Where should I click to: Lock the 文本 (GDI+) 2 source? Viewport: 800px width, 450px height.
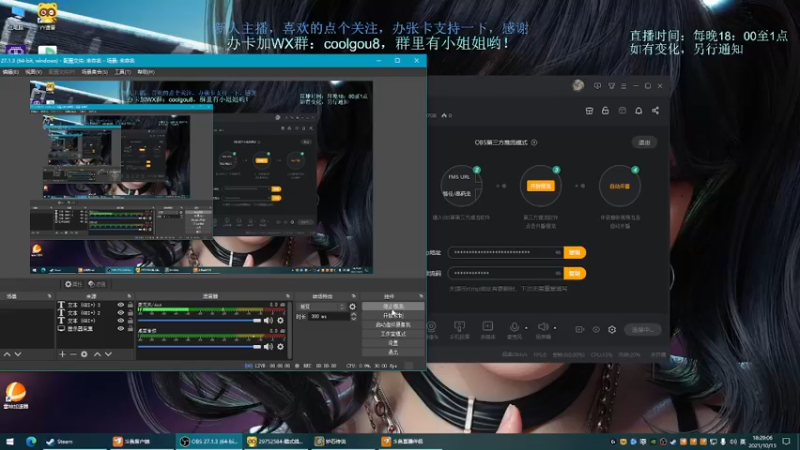point(130,313)
